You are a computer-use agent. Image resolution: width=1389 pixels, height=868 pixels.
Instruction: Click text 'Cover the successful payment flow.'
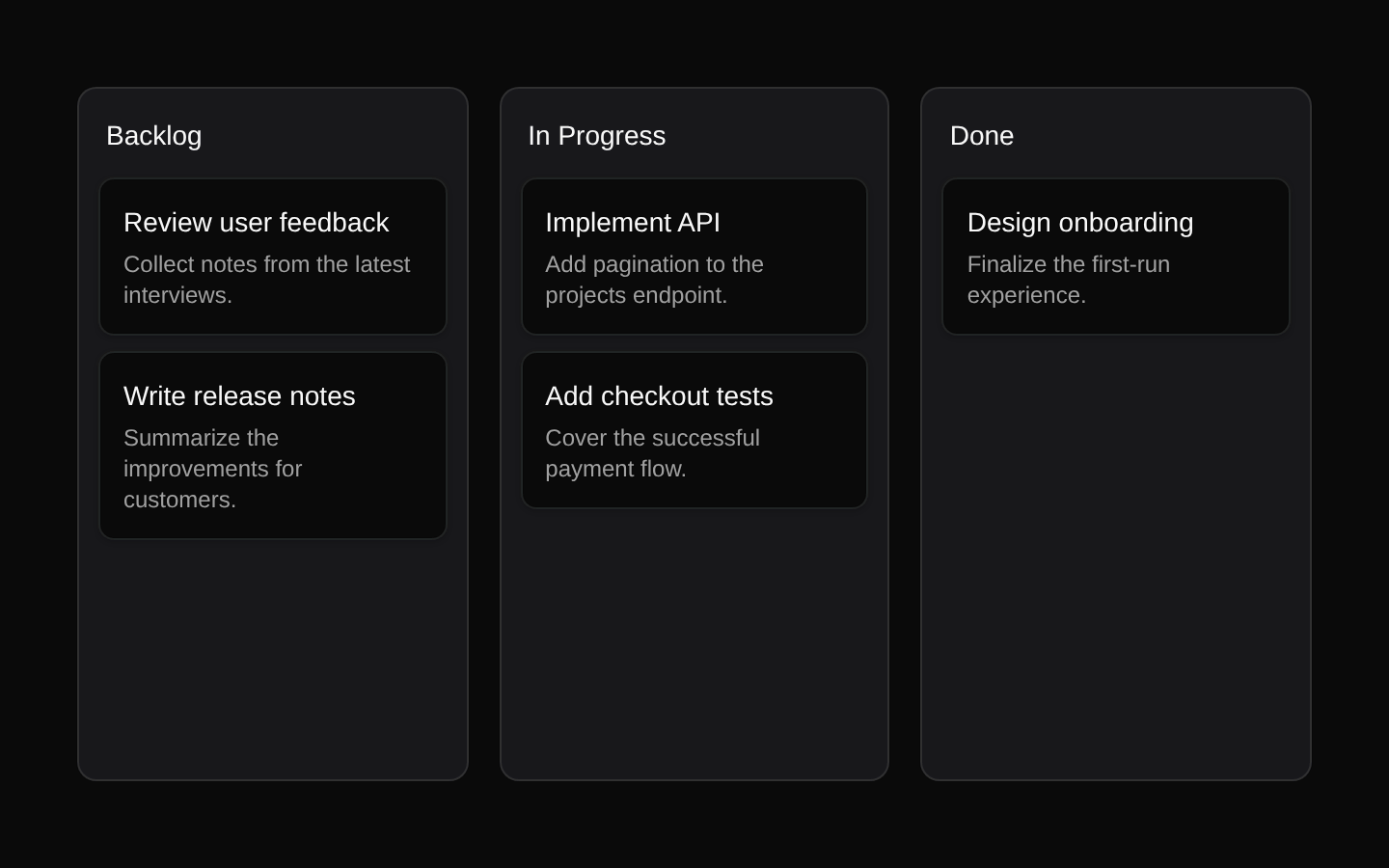pyautogui.click(x=653, y=453)
